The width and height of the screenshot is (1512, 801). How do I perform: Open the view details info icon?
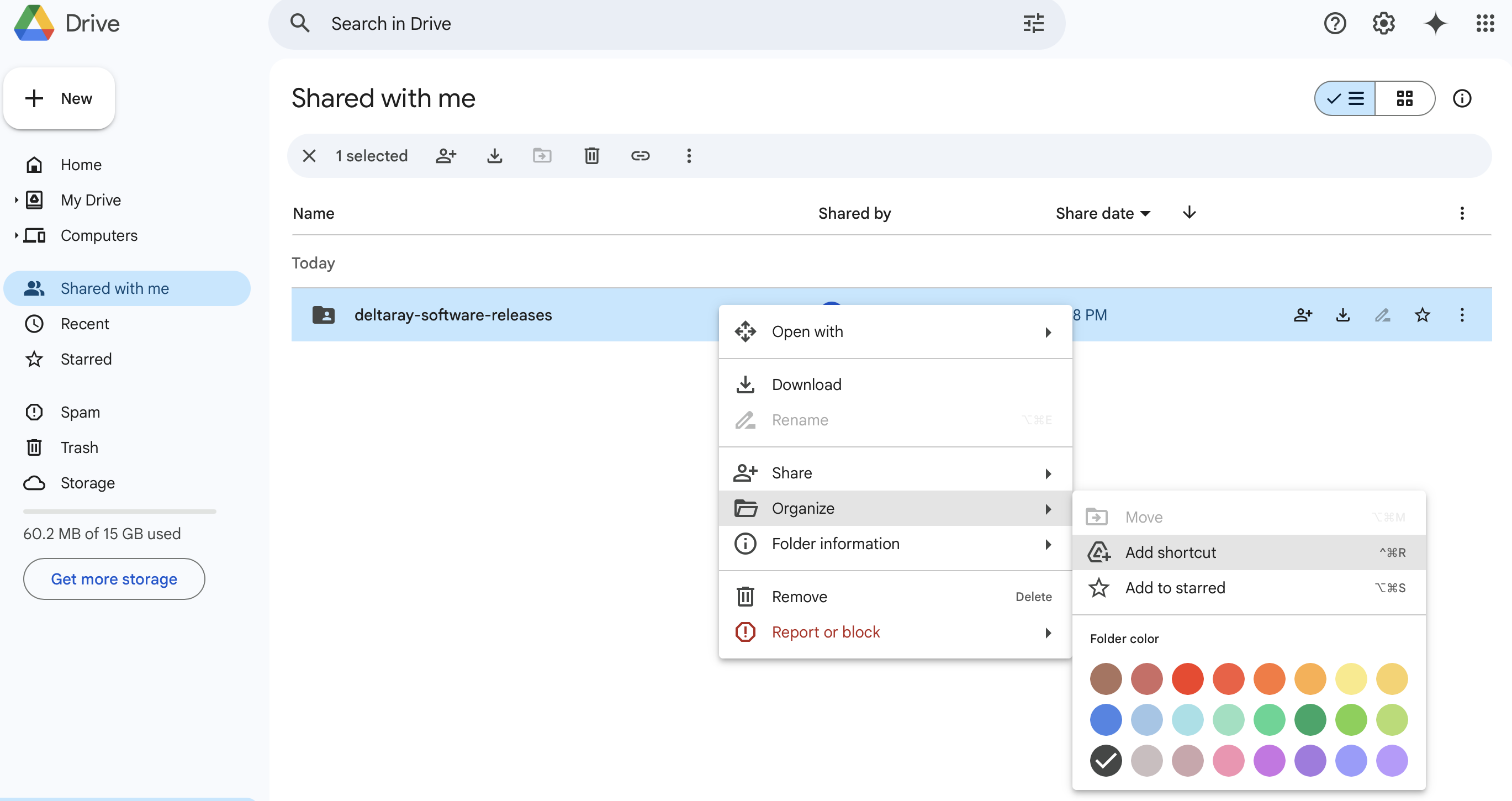[1462, 99]
